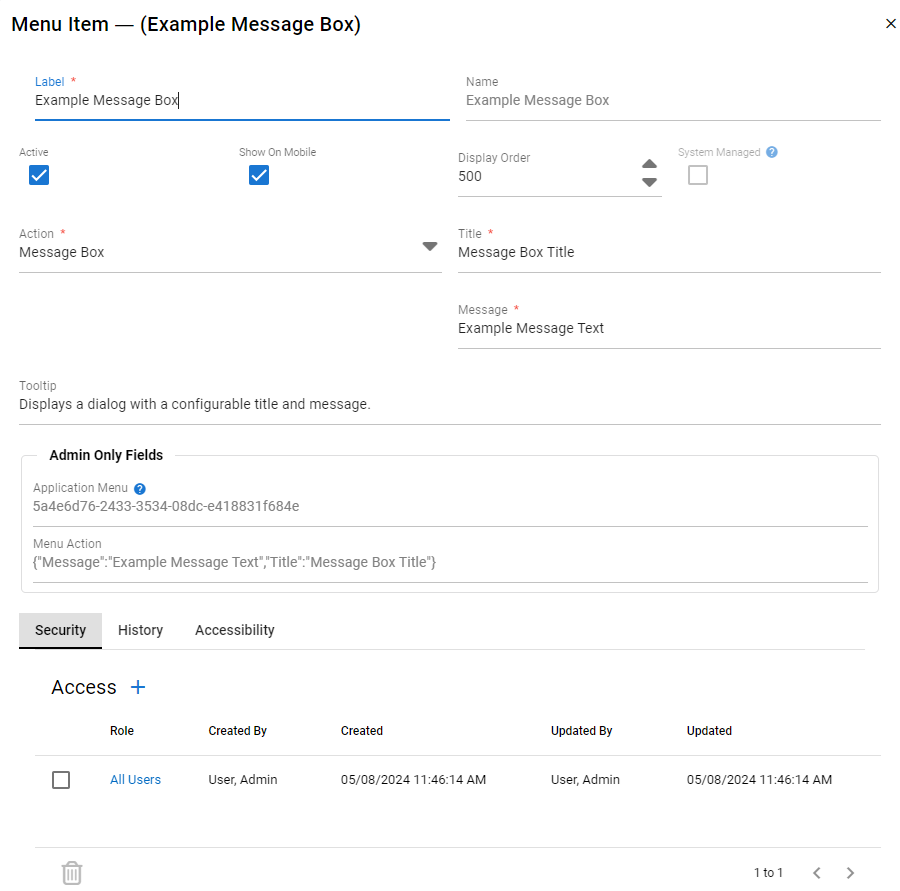Toggle the Show On Mobile checkbox

259,175
